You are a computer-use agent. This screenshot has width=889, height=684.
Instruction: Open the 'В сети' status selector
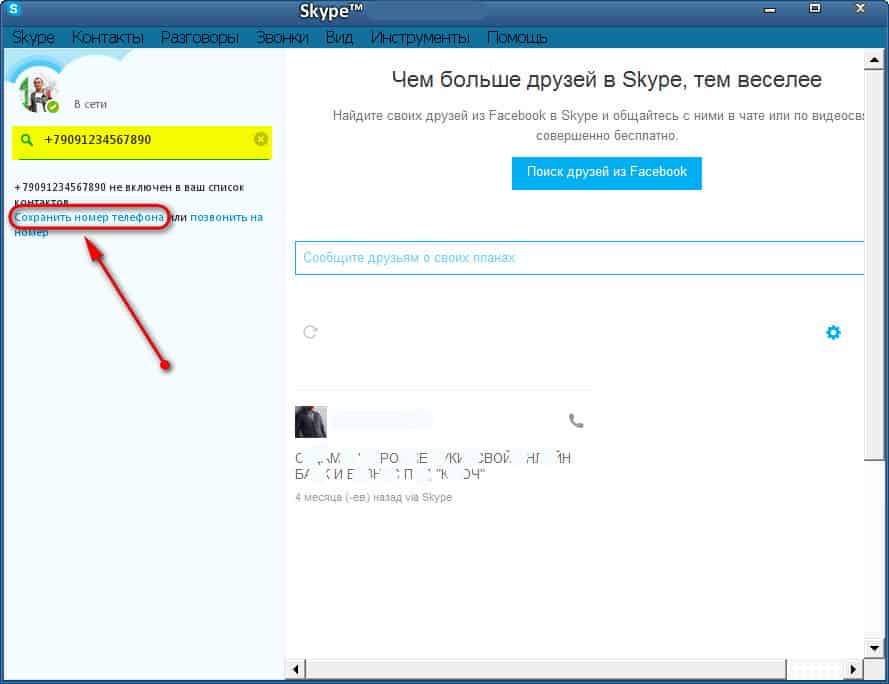coord(90,104)
